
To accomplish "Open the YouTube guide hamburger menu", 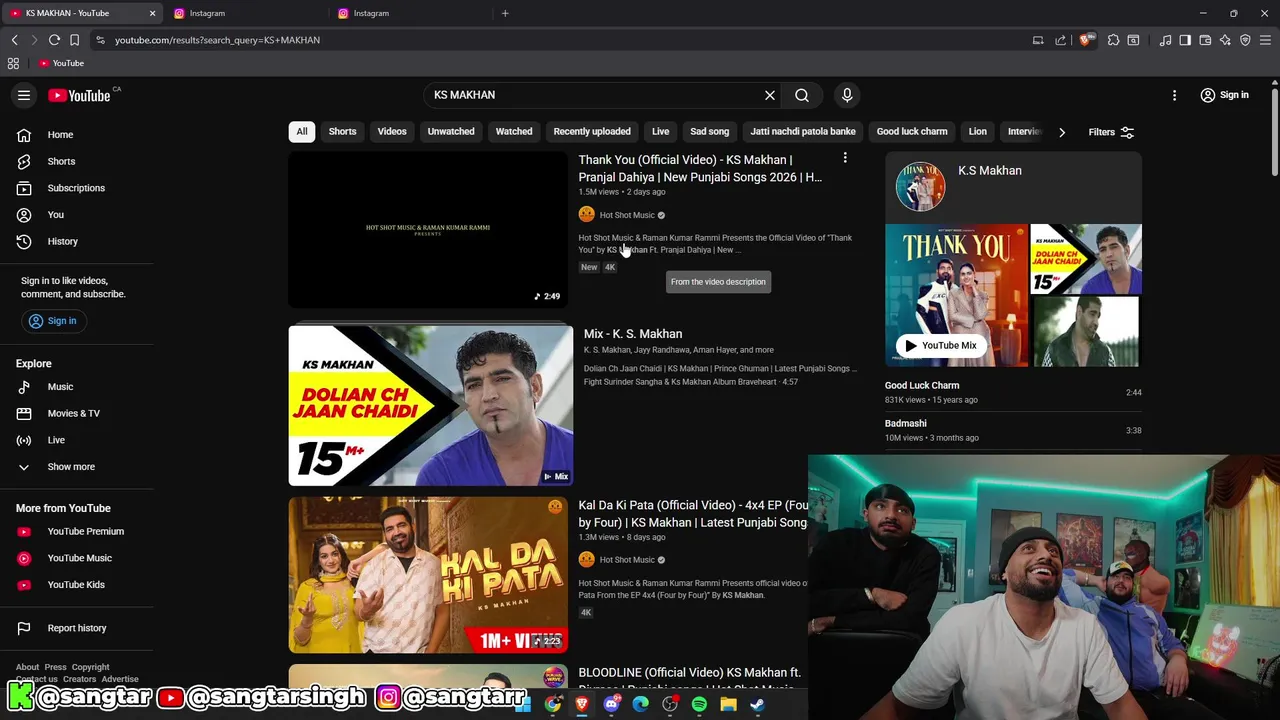I will coord(24,95).
